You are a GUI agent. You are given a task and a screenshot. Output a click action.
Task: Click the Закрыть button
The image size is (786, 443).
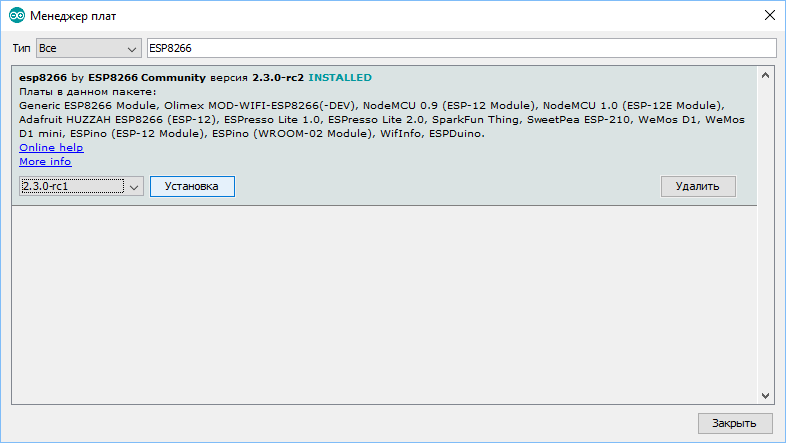point(735,423)
